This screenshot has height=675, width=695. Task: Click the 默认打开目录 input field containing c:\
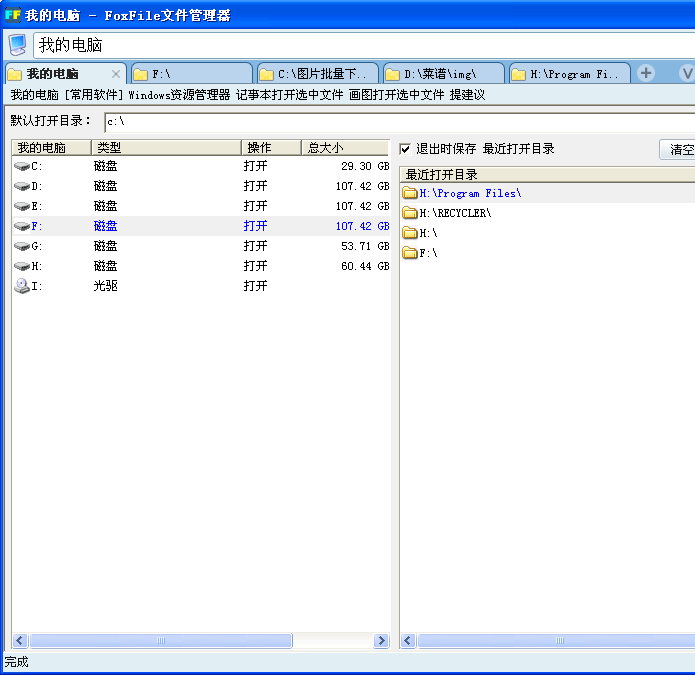pos(399,122)
